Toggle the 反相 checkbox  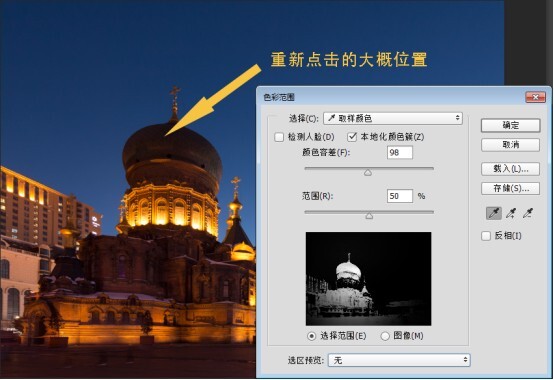(x=486, y=236)
